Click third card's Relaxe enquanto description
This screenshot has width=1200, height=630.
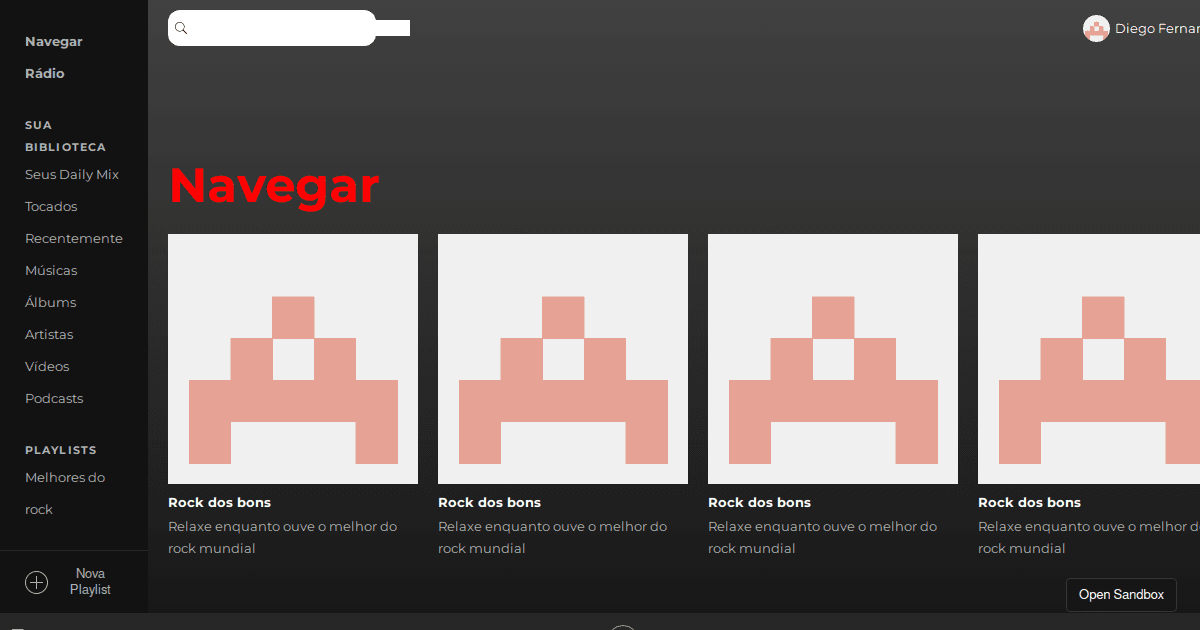click(x=823, y=538)
